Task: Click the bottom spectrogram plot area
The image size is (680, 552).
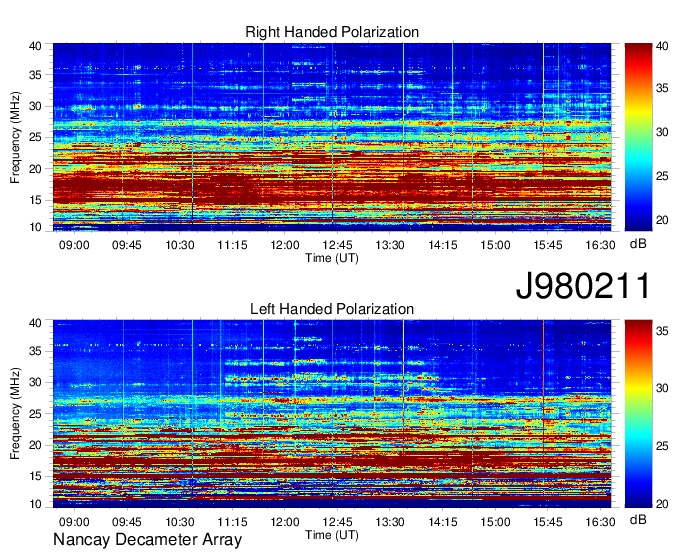Action: (332, 414)
